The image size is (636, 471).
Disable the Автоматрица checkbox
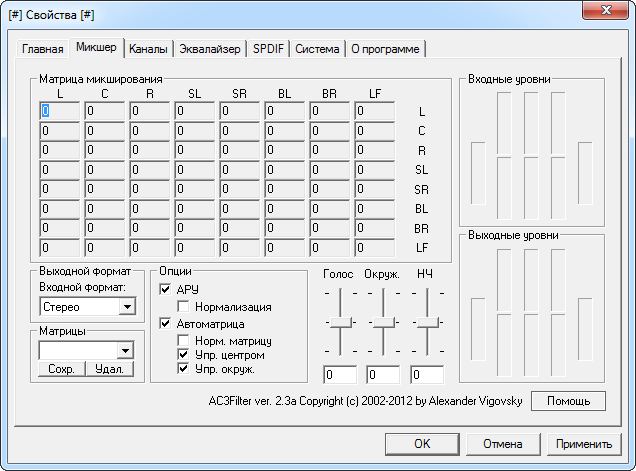point(166,324)
